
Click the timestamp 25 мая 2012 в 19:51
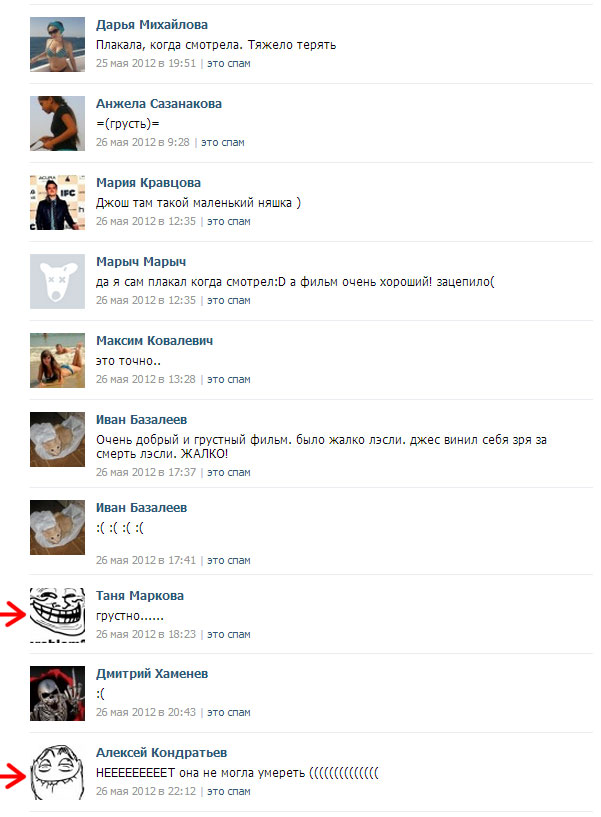(146, 64)
